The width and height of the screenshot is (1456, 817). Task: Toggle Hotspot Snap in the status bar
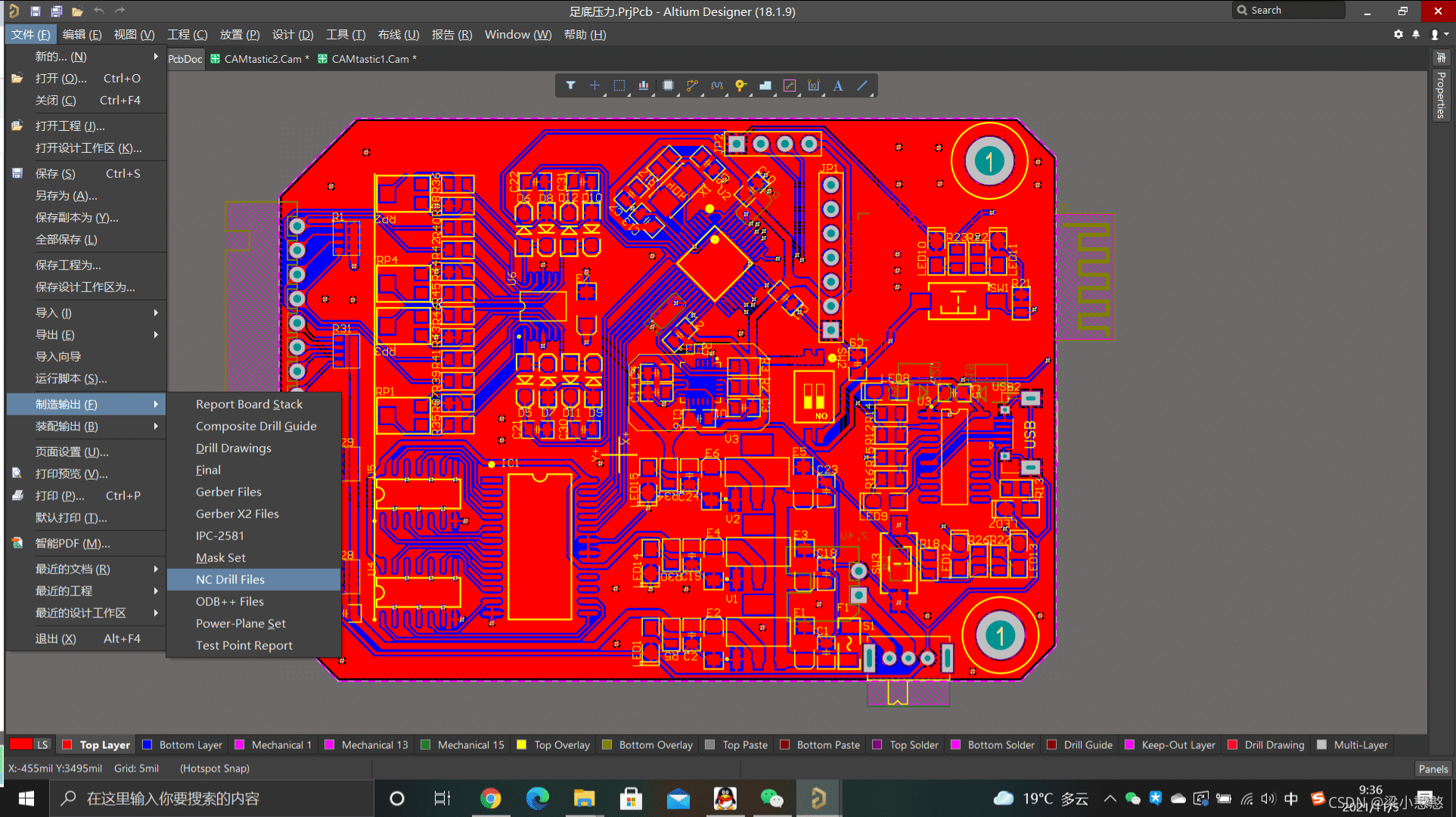point(214,768)
